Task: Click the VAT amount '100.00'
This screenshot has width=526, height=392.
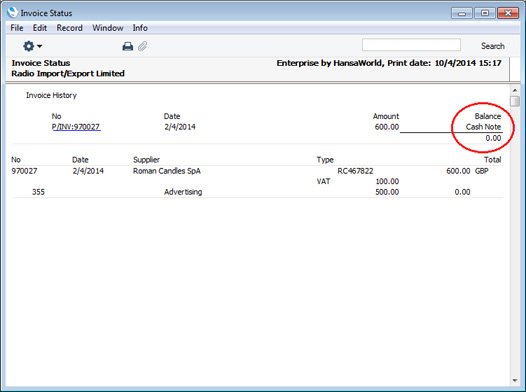Action: click(x=387, y=181)
